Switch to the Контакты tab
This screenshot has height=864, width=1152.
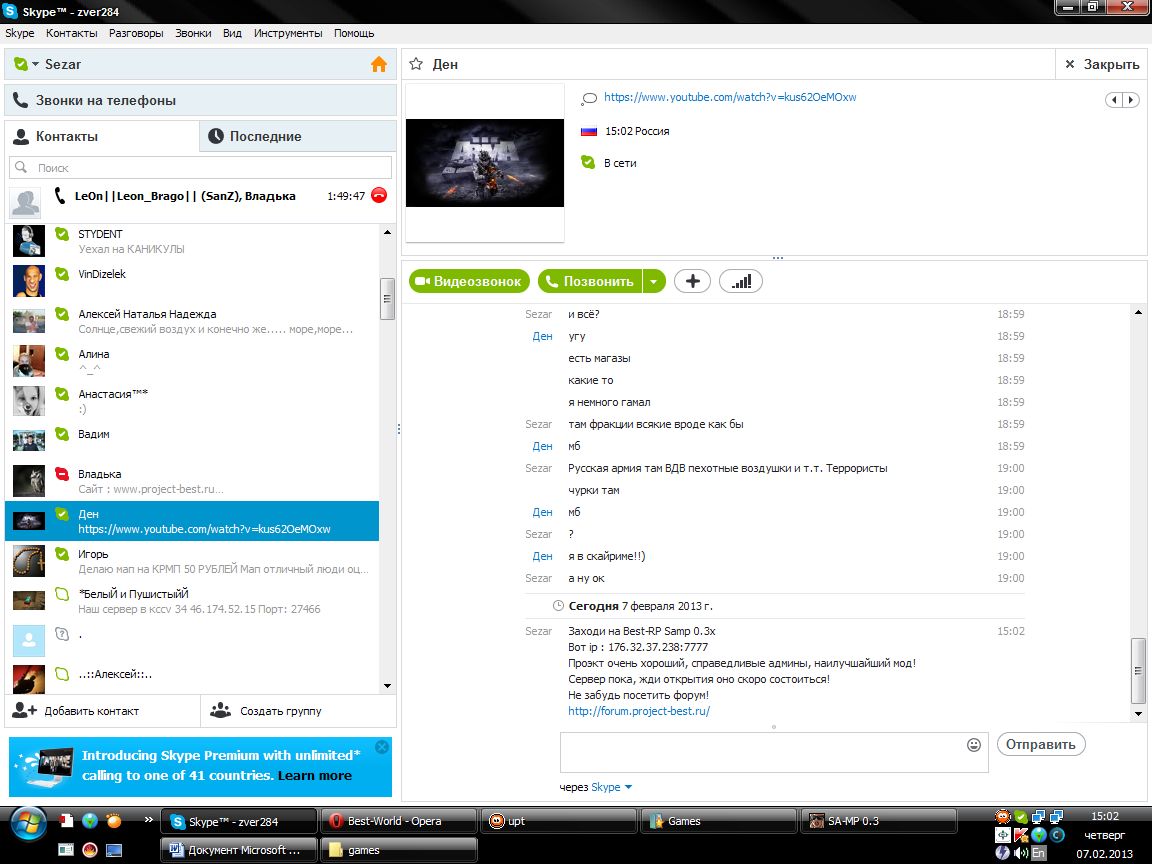[x=102, y=137]
